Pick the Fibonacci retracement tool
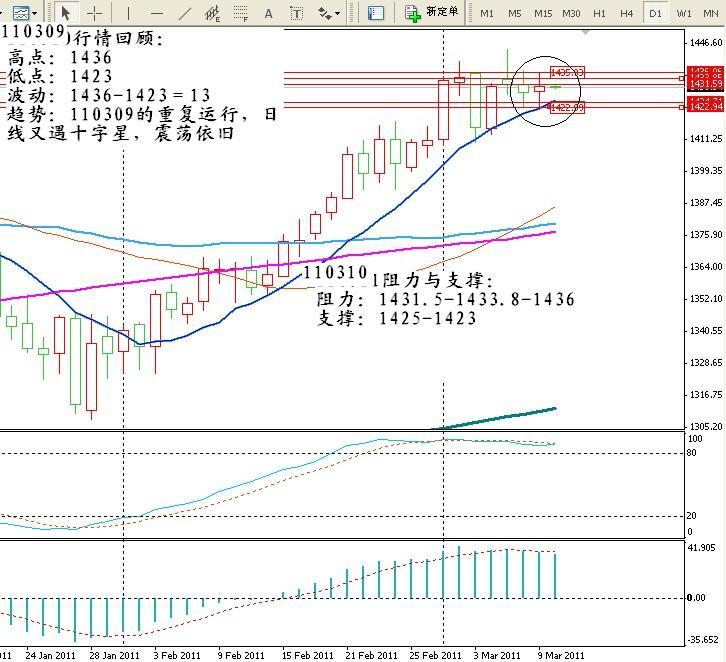Image resolution: width=726 pixels, height=662 pixels. pyautogui.click(x=241, y=13)
